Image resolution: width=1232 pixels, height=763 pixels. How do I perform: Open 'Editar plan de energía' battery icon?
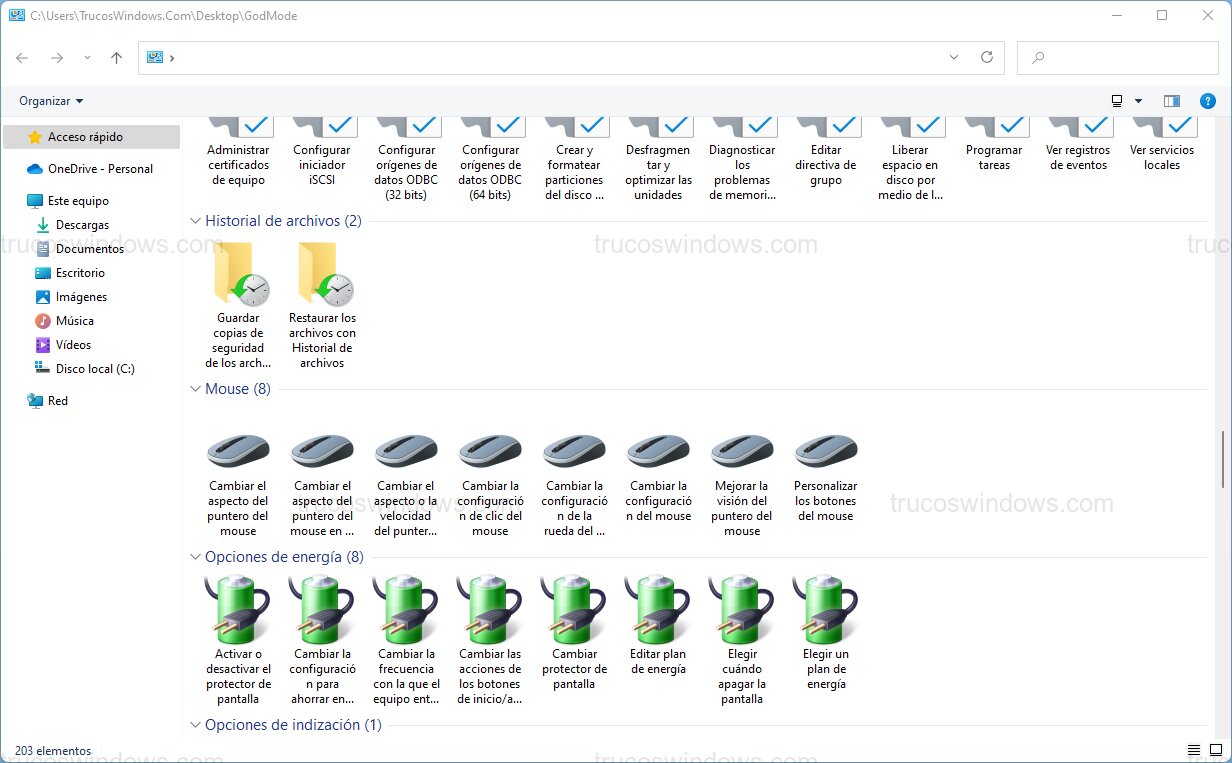coord(658,610)
